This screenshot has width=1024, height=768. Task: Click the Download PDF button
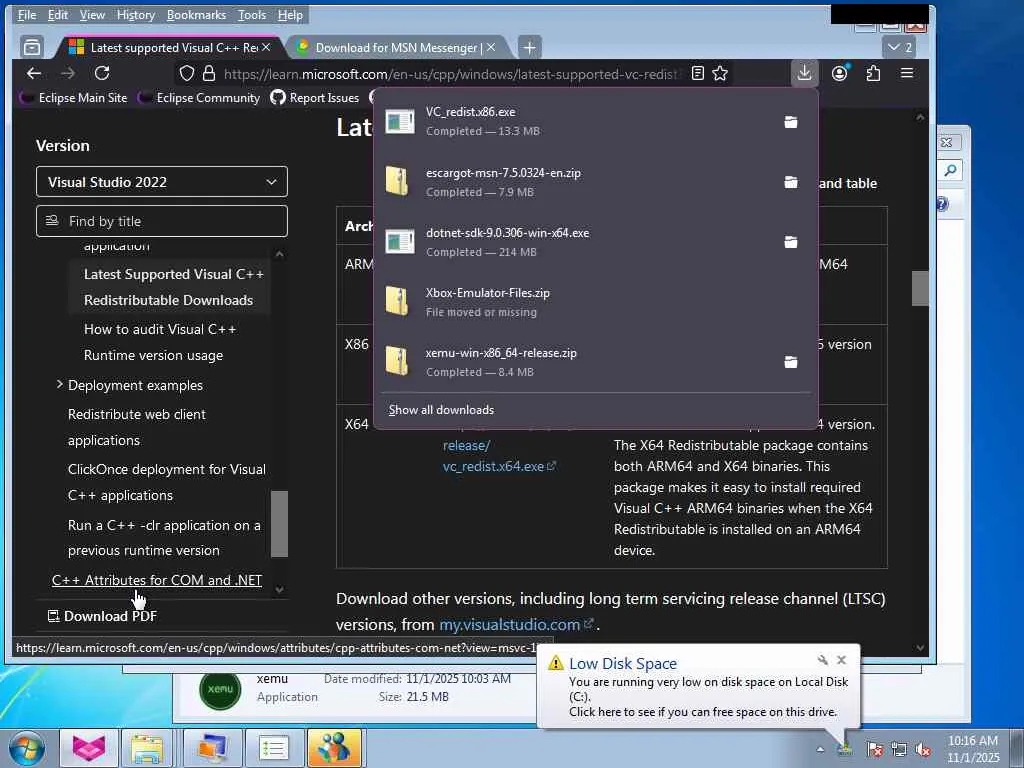[103, 616]
